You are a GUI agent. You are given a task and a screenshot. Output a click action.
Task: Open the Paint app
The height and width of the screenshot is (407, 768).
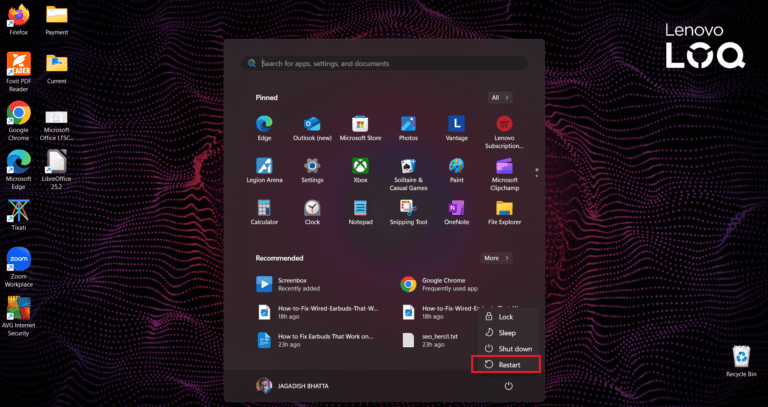(456, 170)
